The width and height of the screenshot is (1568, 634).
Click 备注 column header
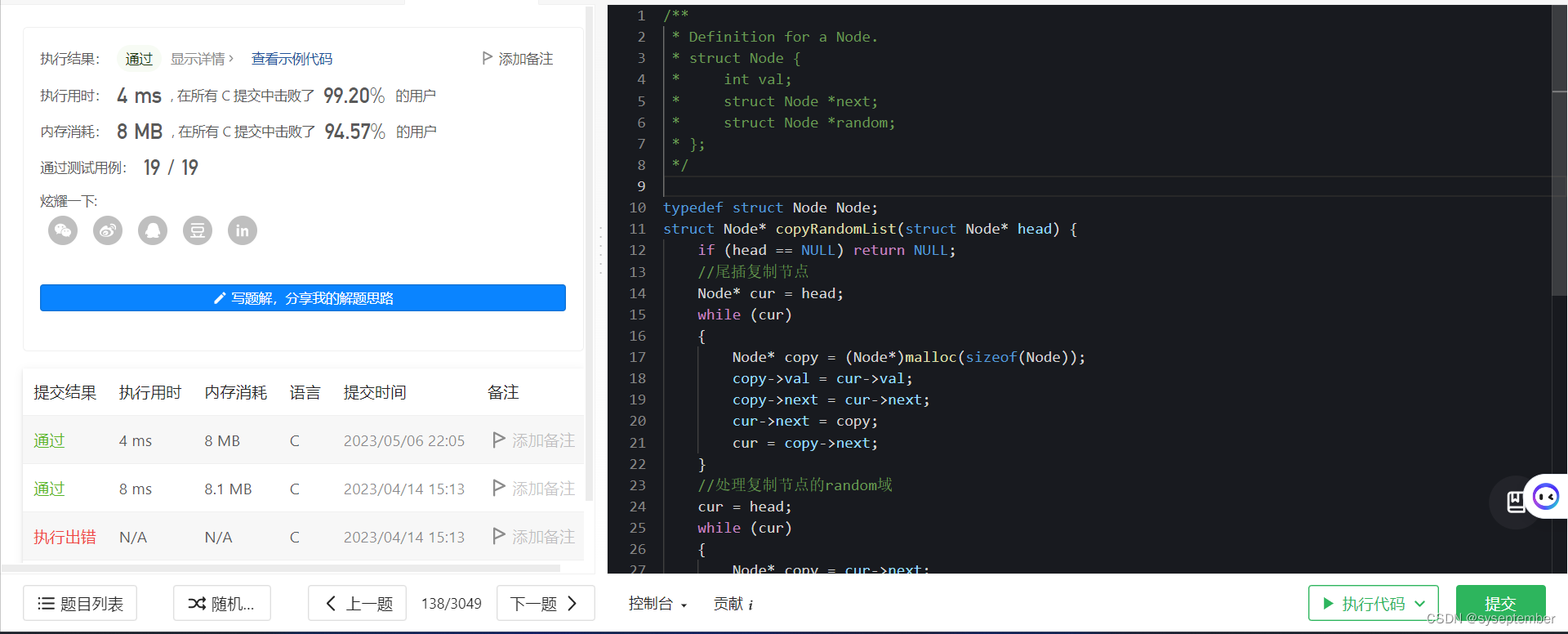(x=503, y=392)
